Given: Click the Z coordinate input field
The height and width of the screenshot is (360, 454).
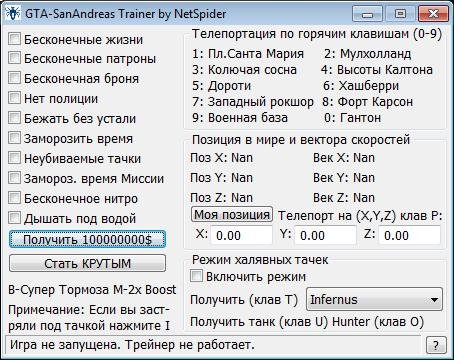Looking at the screenshot, I should click(x=409, y=235).
